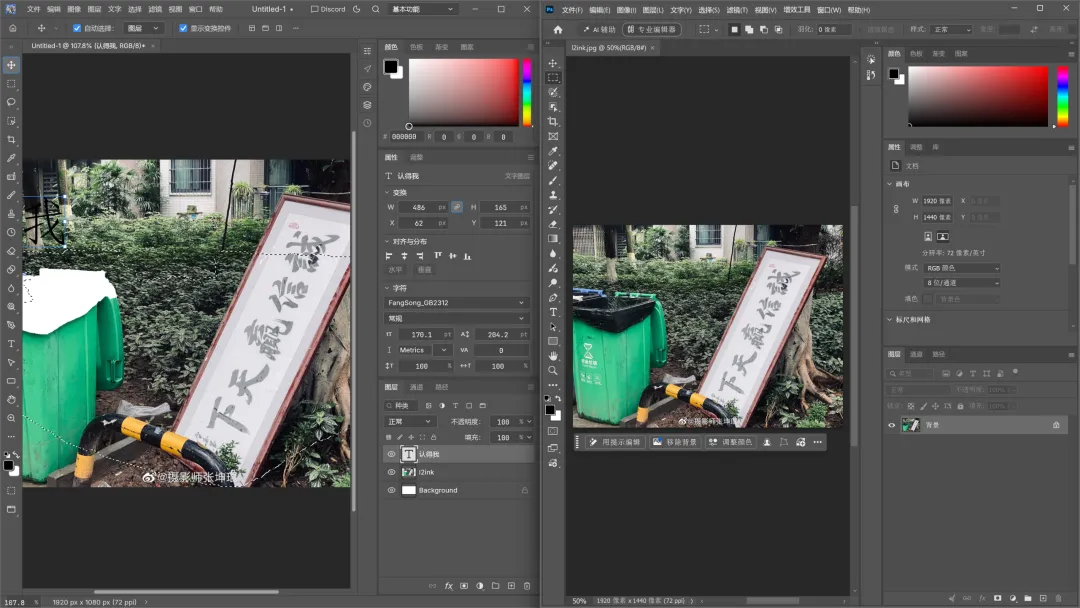Pick the Crop tool in the left window toolbar
1080x608 pixels.
click(11, 139)
